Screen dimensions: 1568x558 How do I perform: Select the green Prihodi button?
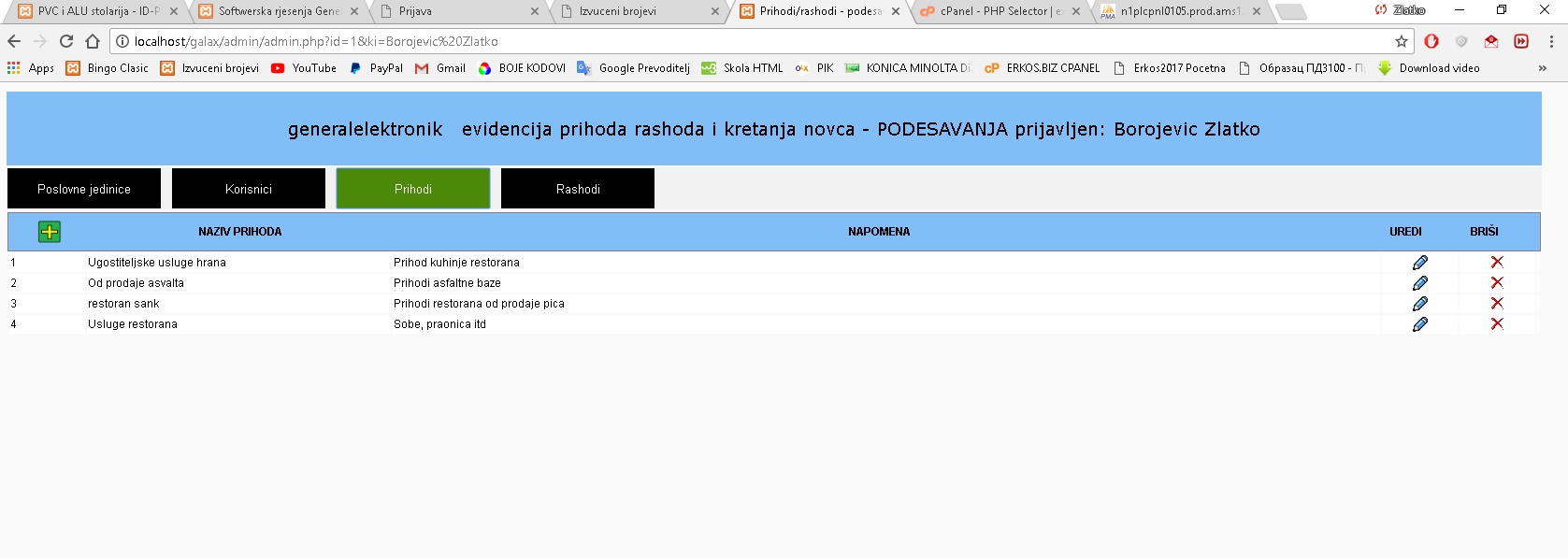point(413,189)
